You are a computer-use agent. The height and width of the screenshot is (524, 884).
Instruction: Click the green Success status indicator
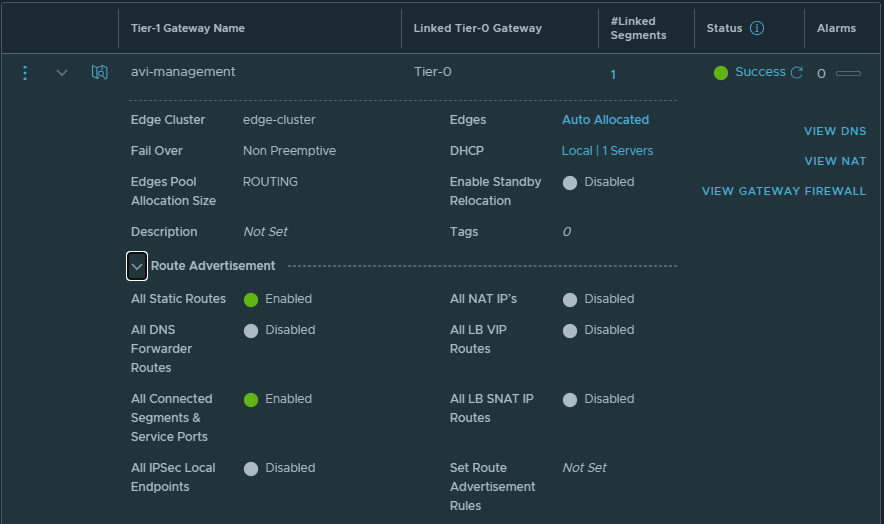click(721, 73)
